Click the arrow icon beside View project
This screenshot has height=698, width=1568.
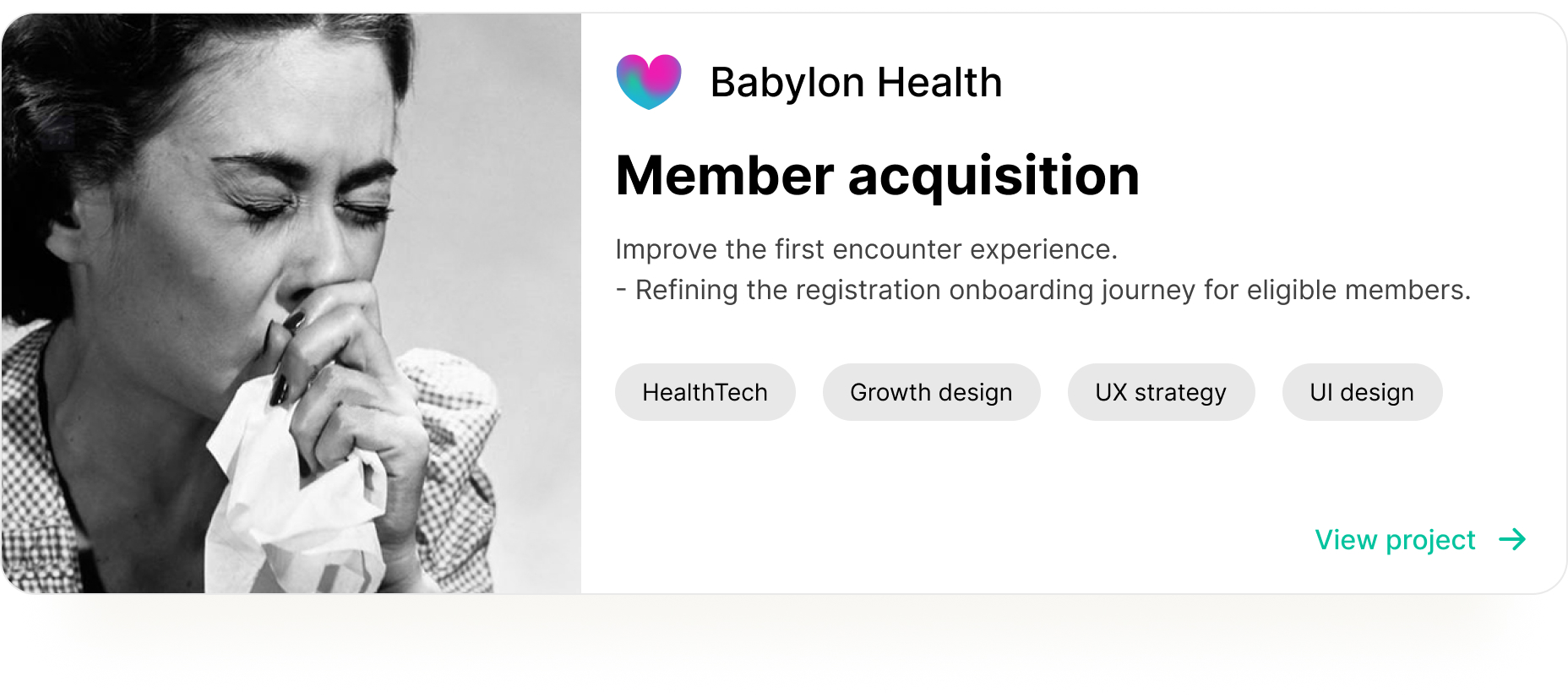click(x=1512, y=539)
